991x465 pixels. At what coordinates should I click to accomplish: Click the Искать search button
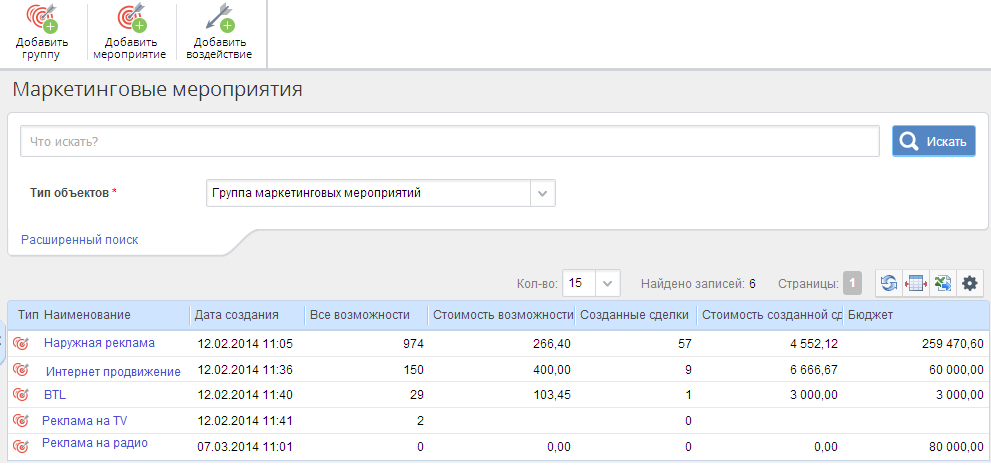pos(933,142)
